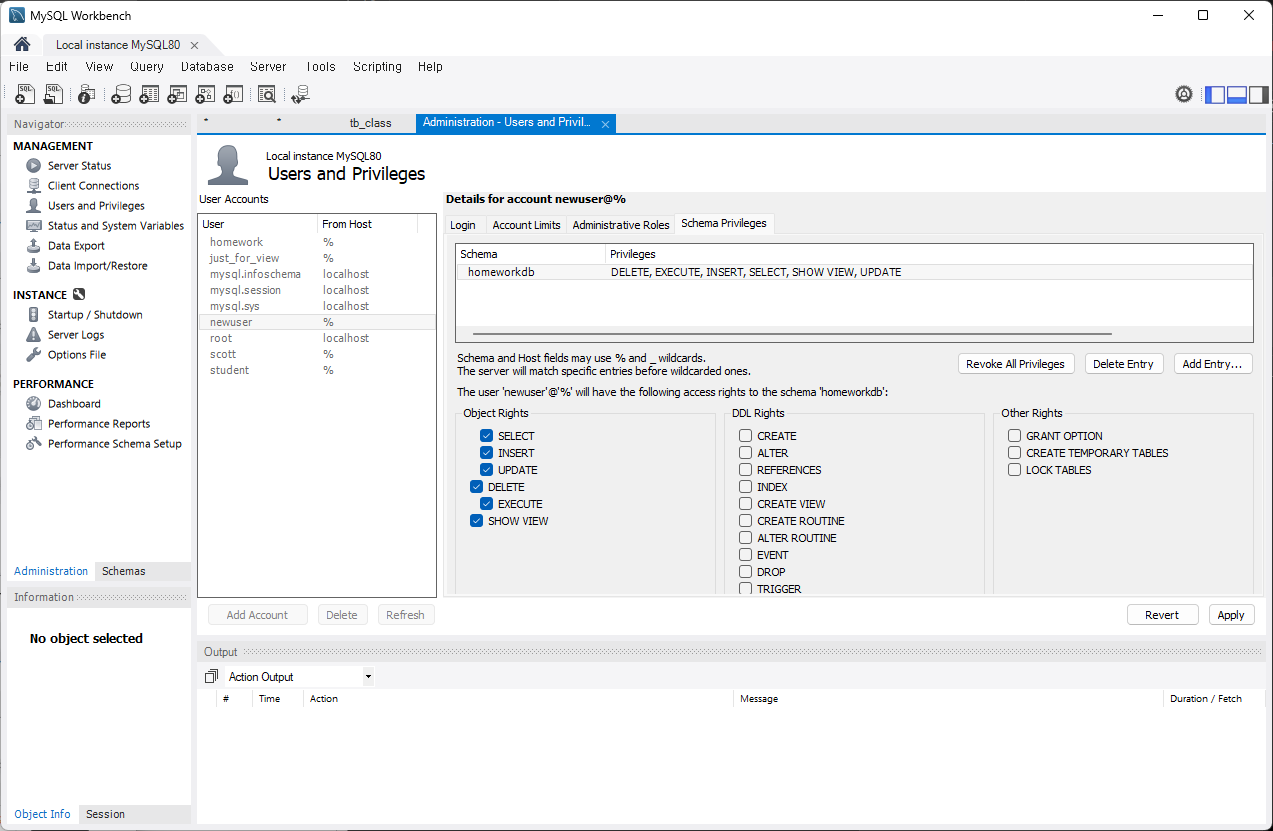Click the Revoke All Privileges button
The width and height of the screenshot is (1273, 831).
click(x=1016, y=364)
